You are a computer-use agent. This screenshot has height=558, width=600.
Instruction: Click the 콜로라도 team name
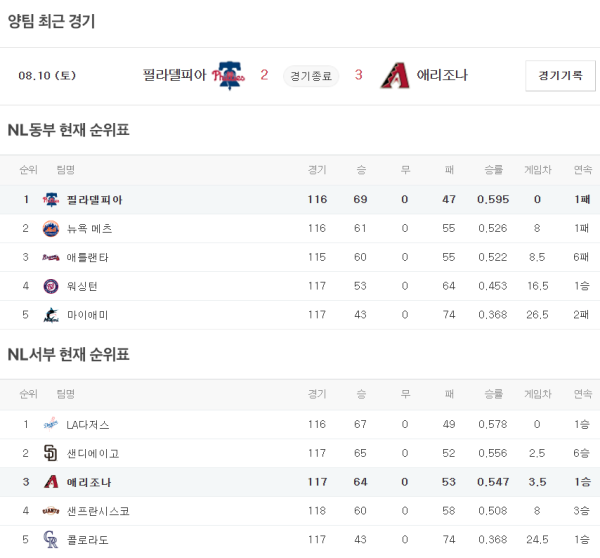(x=87, y=540)
